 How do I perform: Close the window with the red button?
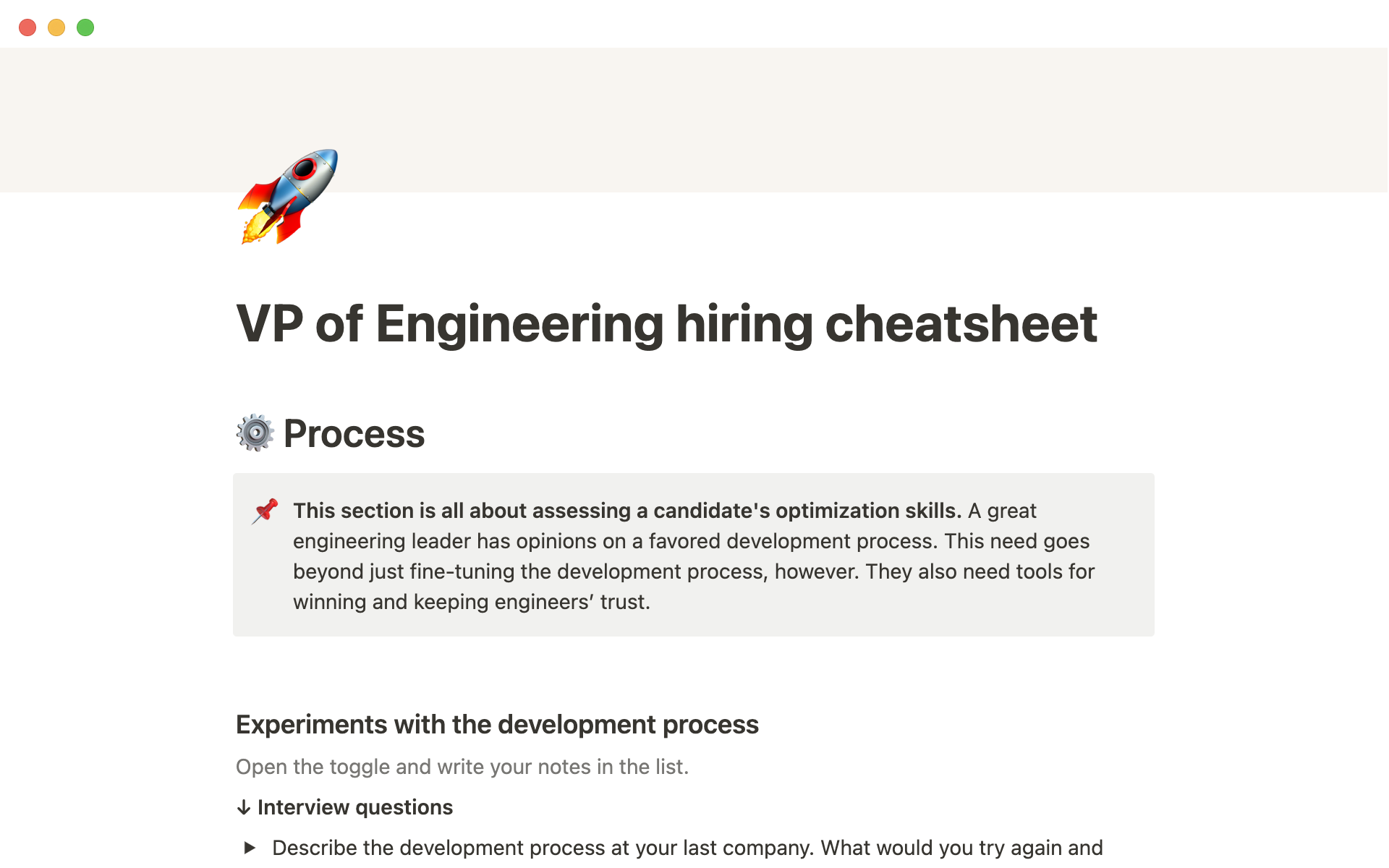click(x=27, y=27)
